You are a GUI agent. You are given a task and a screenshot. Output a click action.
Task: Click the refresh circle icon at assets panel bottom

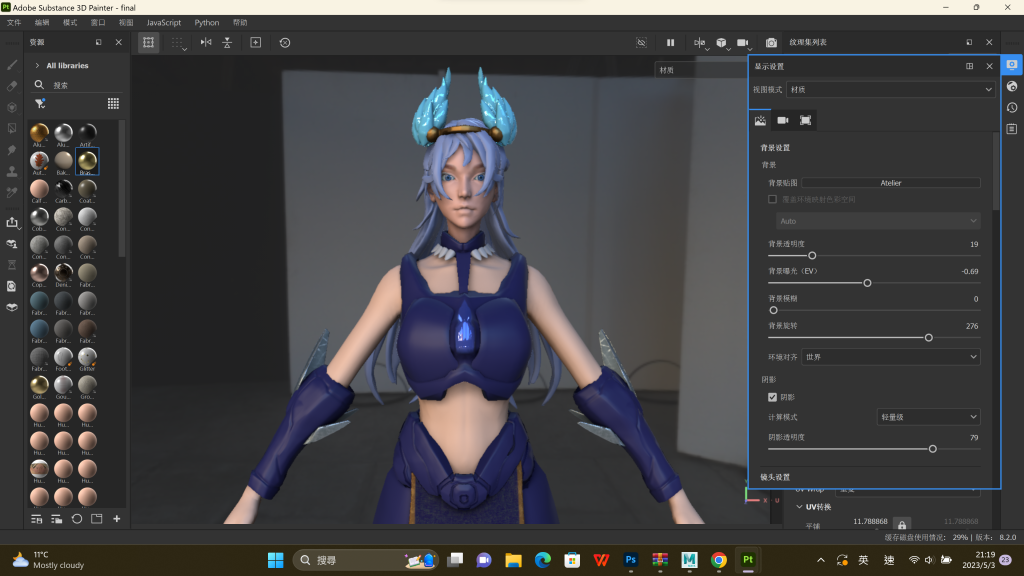77,519
